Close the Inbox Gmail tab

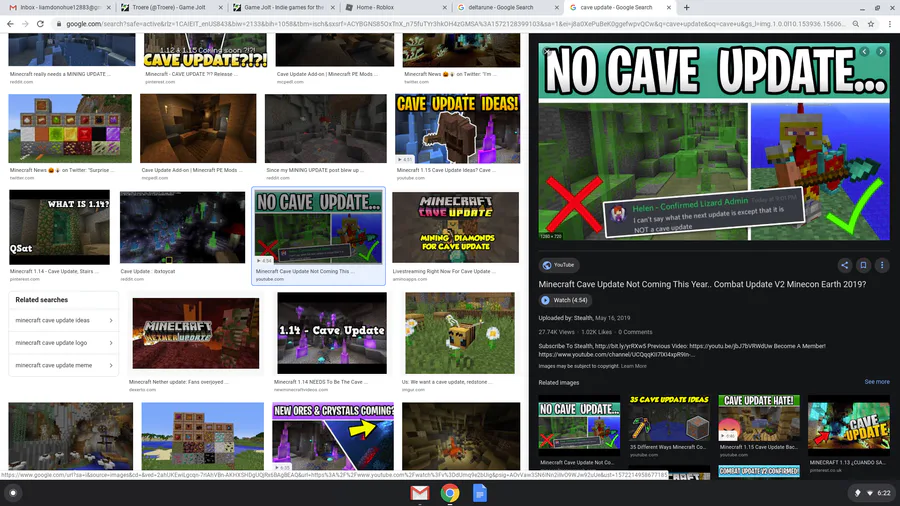coord(108,7)
